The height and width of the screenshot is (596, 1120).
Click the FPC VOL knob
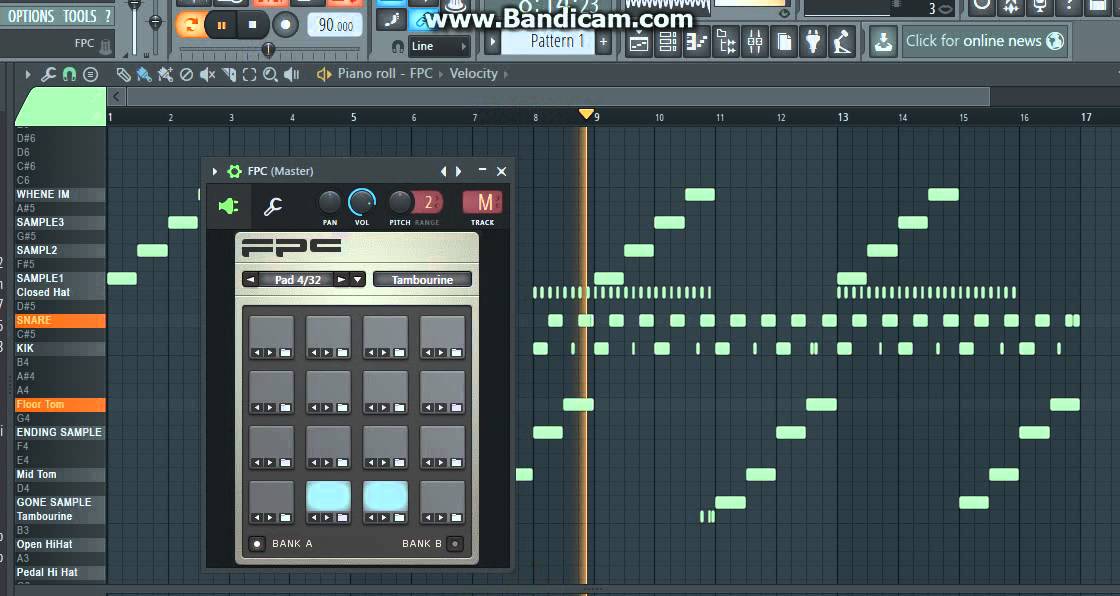(362, 204)
